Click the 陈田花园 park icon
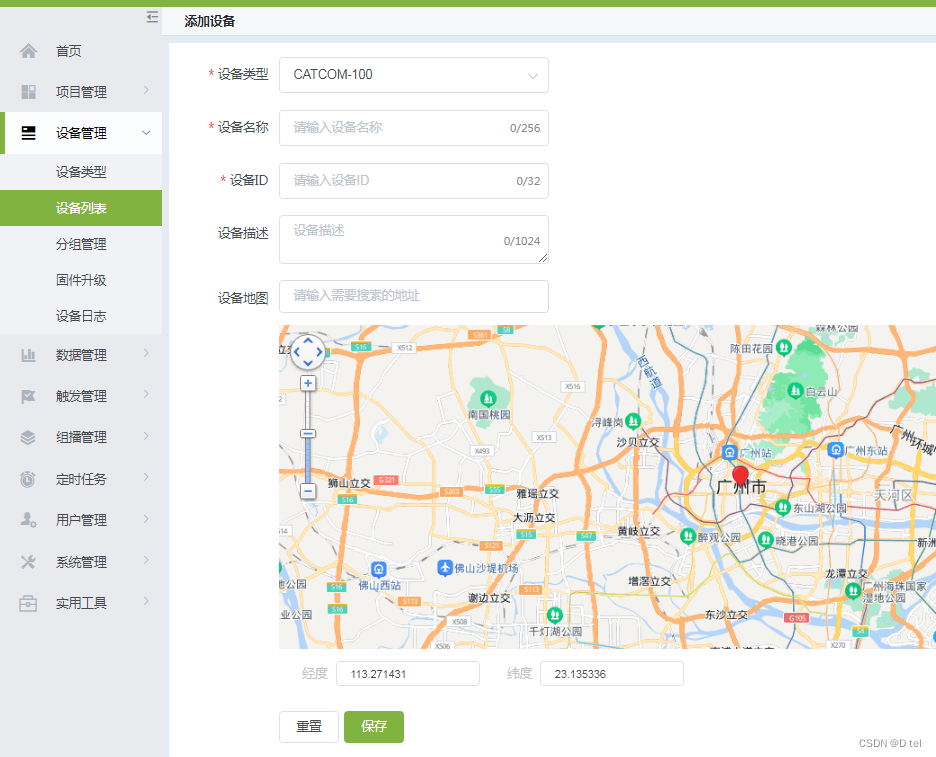The height and width of the screenshot is (757, 936). (784, 347)
